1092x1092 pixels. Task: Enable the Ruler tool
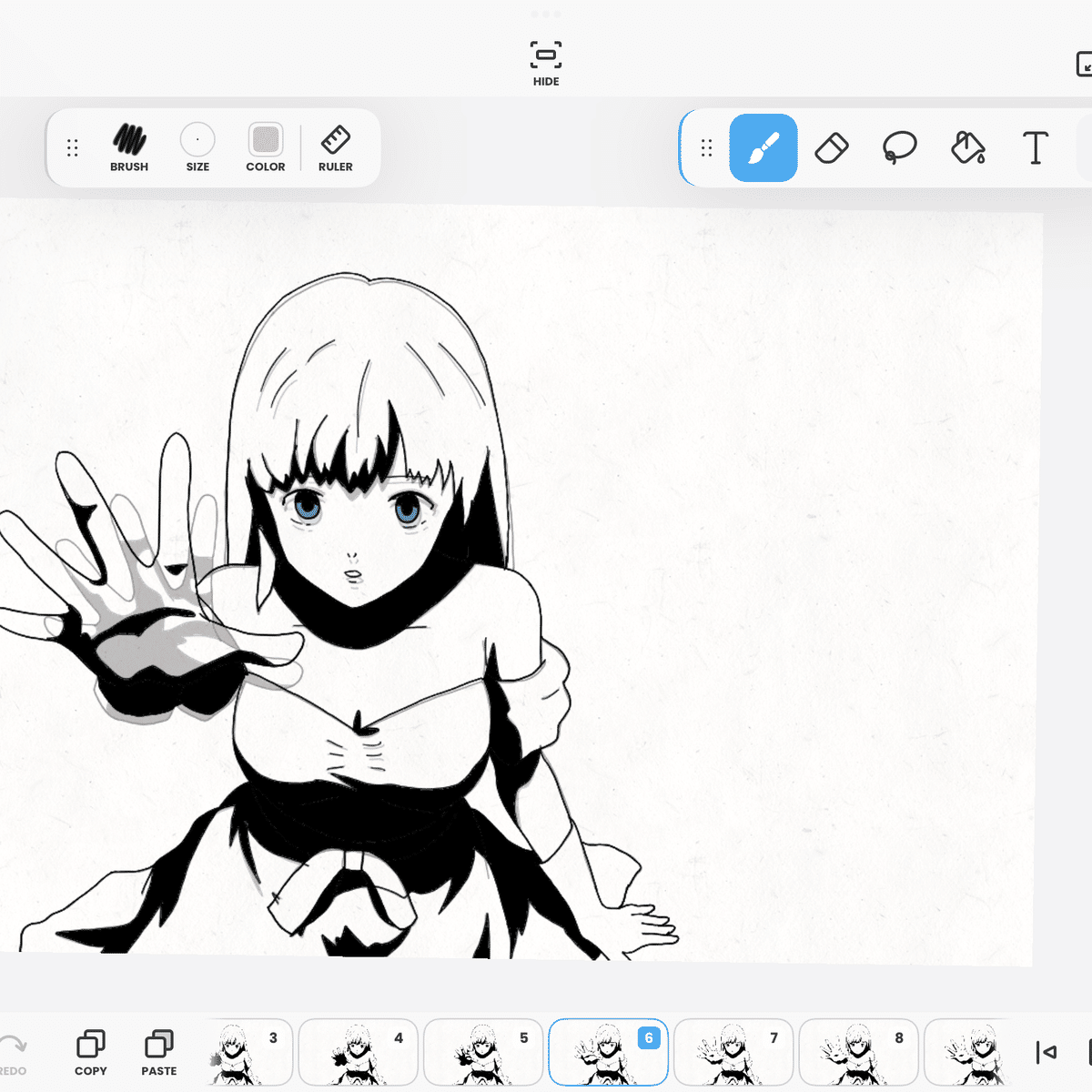336,147
